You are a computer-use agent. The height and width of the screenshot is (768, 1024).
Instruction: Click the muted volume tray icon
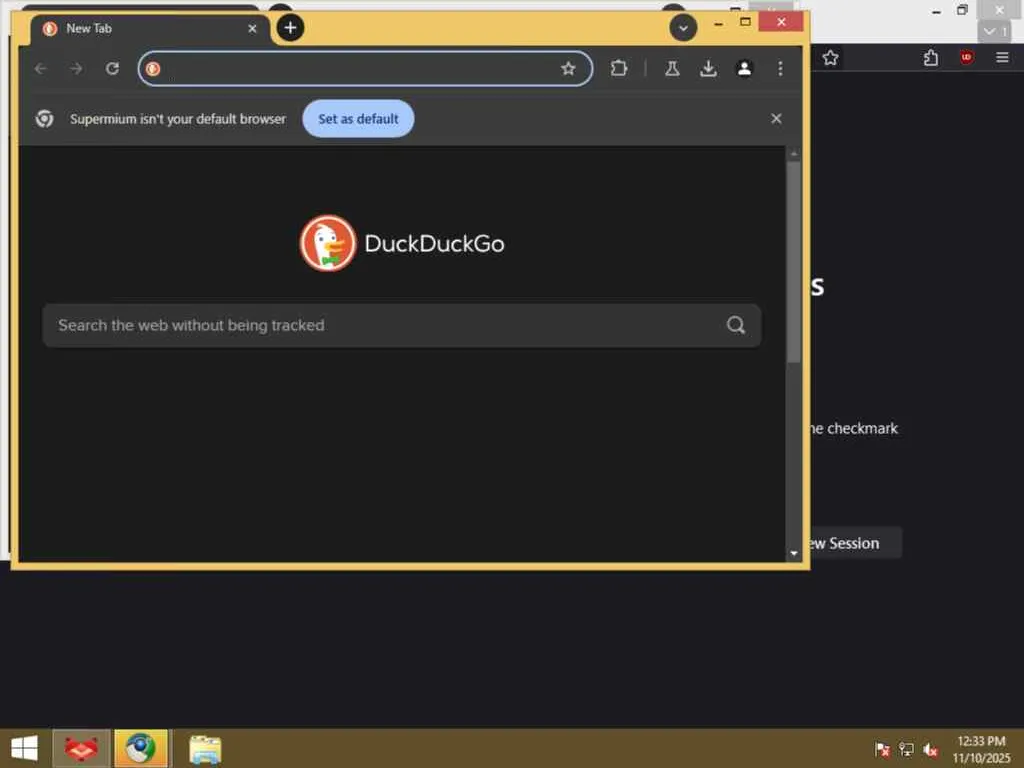(x=931, y=750)
